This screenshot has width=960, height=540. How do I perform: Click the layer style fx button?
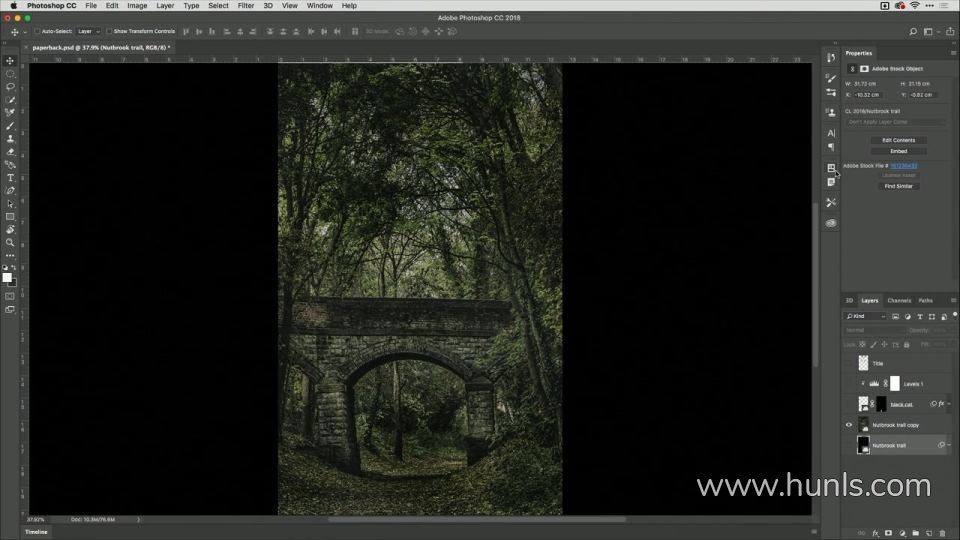tap(875, 533)
